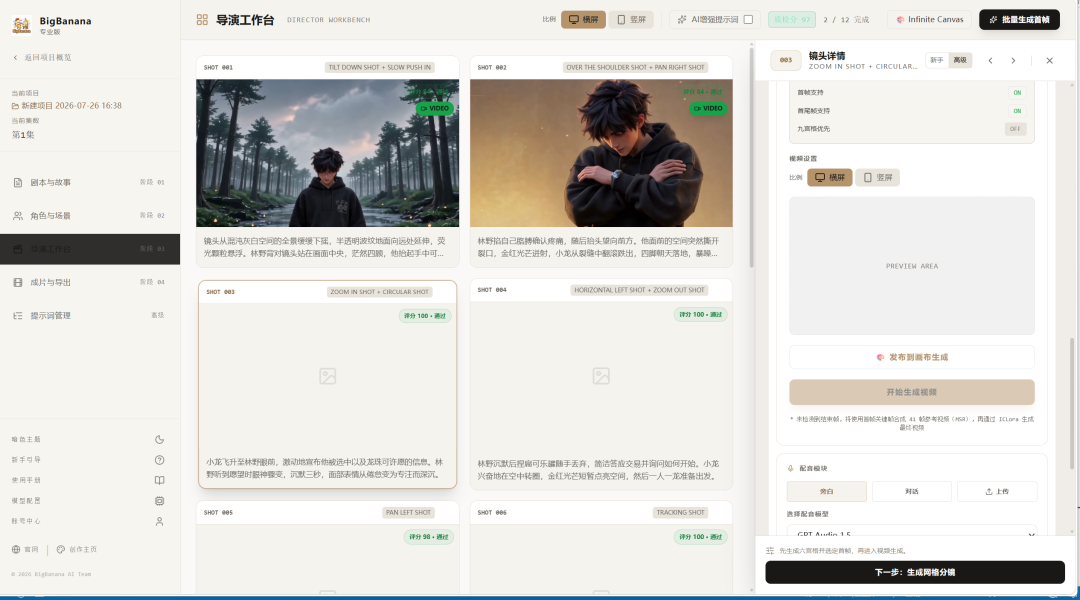
Task: Select the 上传 dubbing tab
Action: click(997, 491)
